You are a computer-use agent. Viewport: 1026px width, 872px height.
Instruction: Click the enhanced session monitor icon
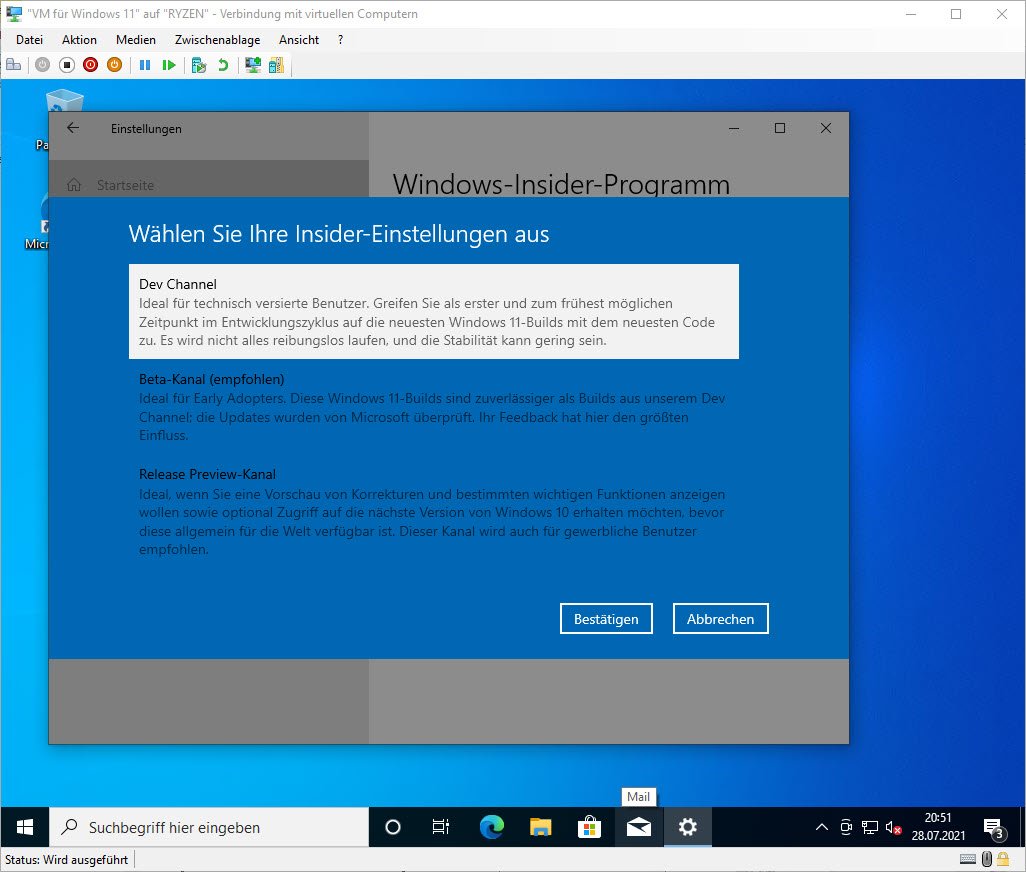[253, 65]
